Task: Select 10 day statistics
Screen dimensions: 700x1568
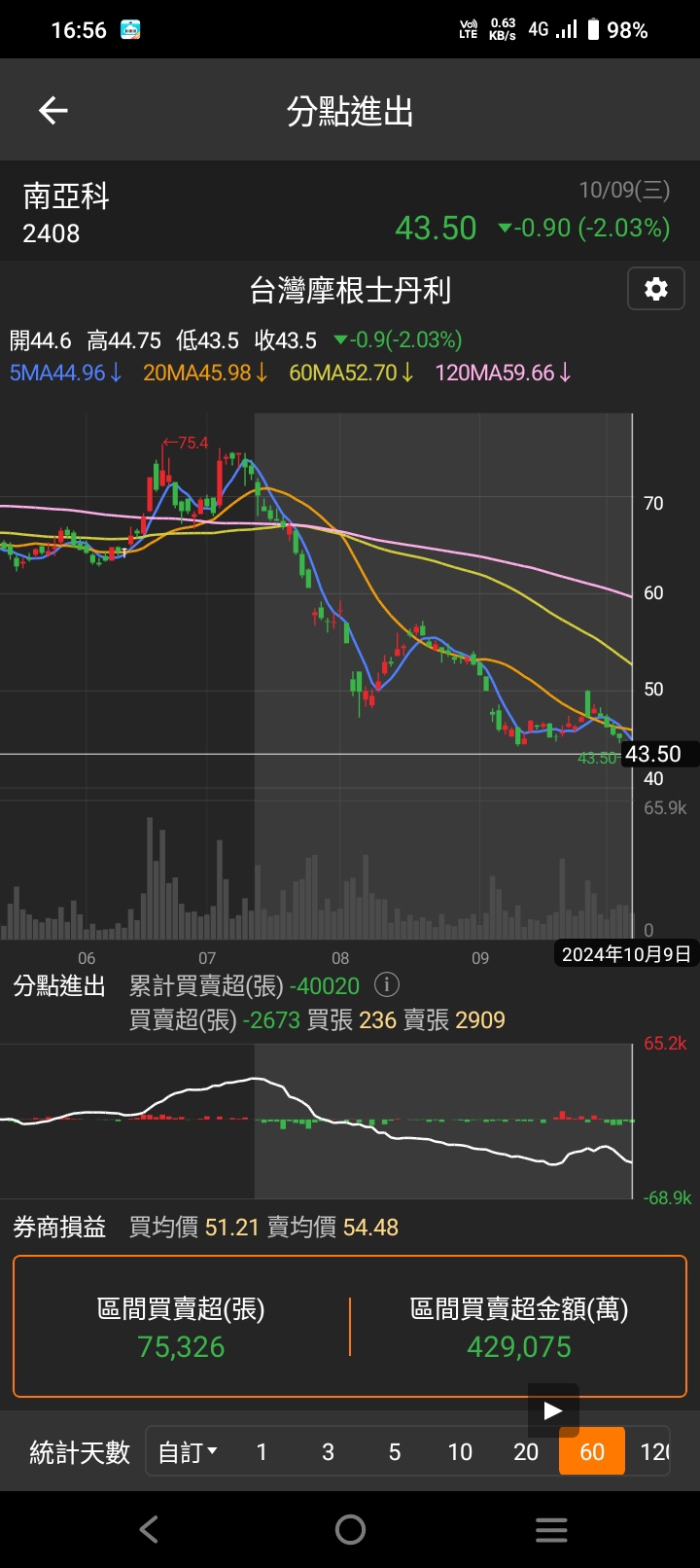Action: 460,1452
